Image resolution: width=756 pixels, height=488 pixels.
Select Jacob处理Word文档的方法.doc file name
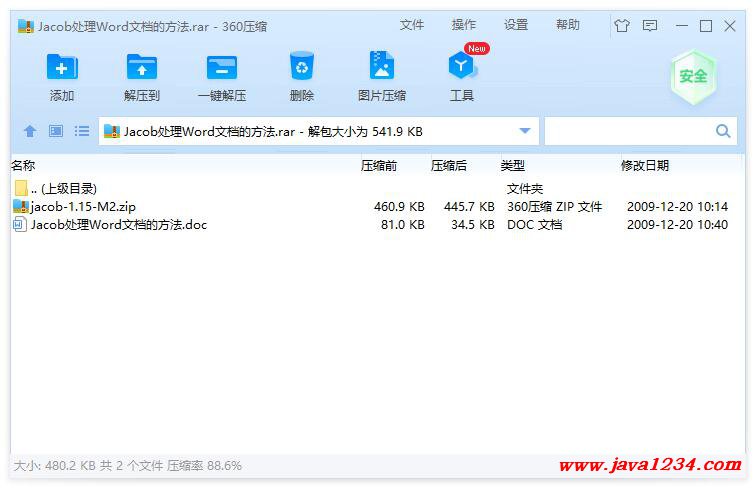(x=119, y=225)
